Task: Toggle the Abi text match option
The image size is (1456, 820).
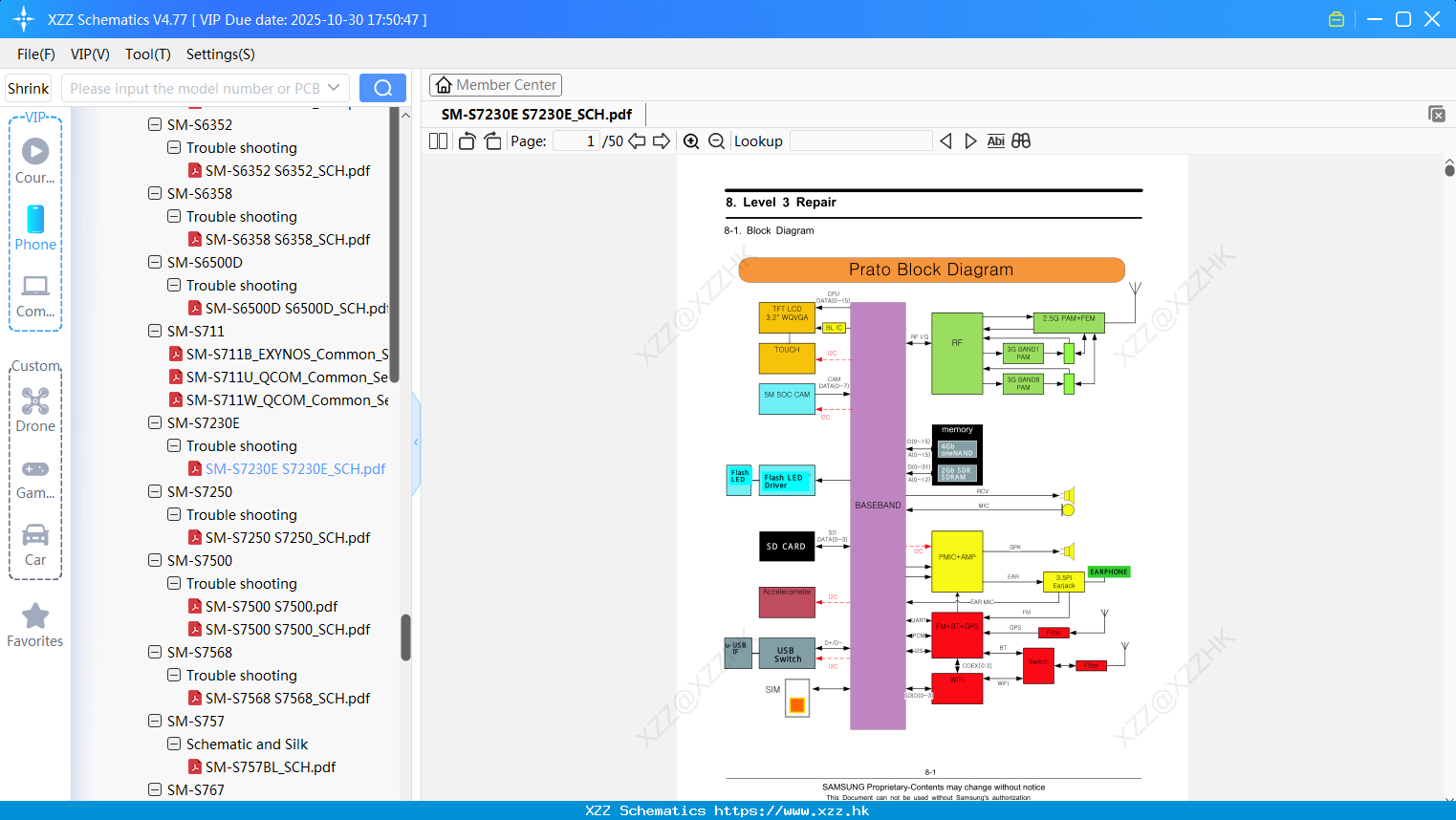Action: [996, 140]
